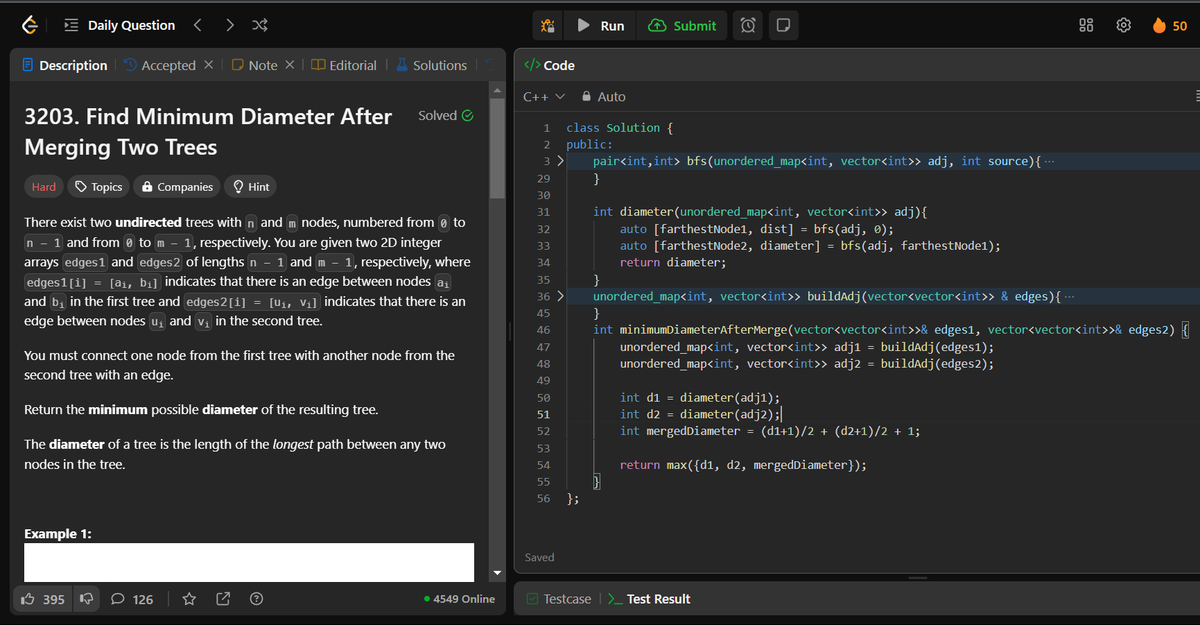This screenshot has height=625, width=1200.
Task: Open the Editorial tab
Action: 344,65
